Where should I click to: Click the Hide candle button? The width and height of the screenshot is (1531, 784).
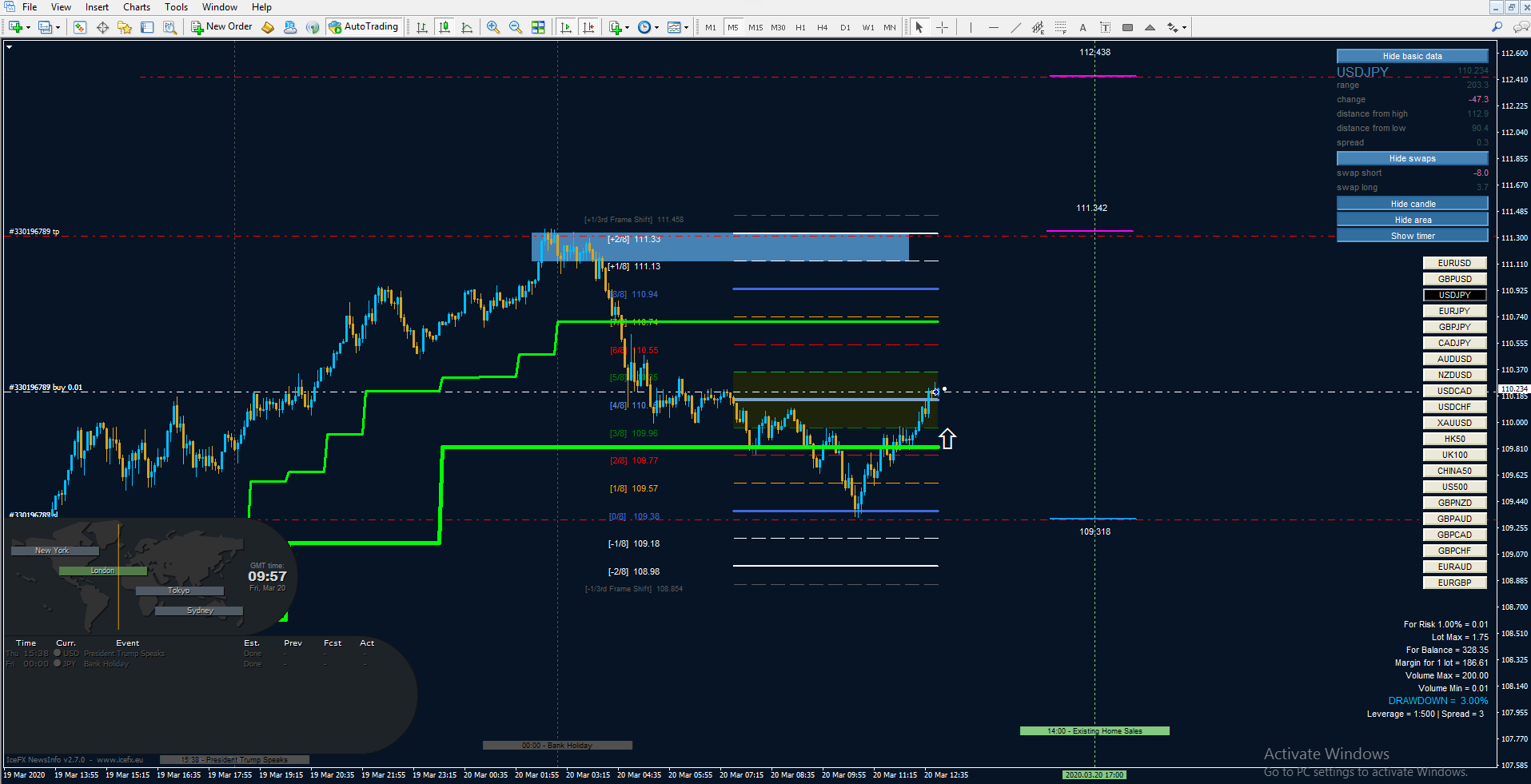[x=1413, y=204]
